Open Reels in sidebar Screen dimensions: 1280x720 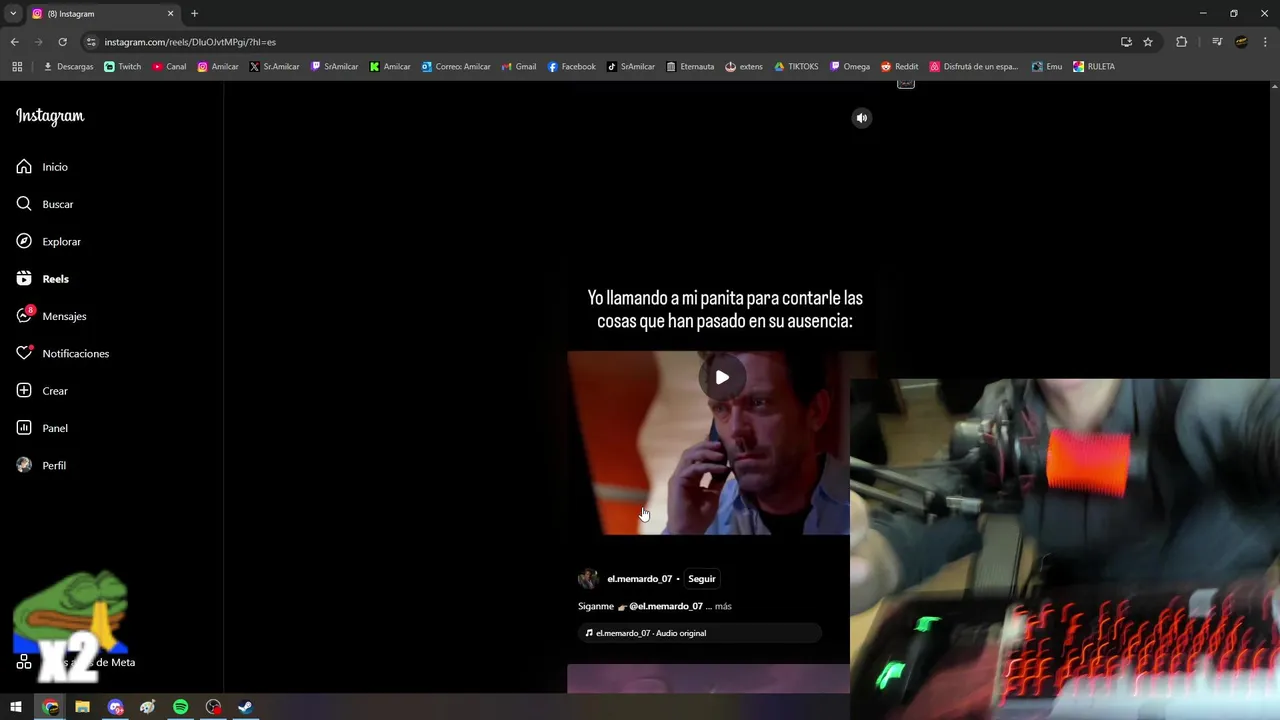pyautogui.click(x=43, y=279)
